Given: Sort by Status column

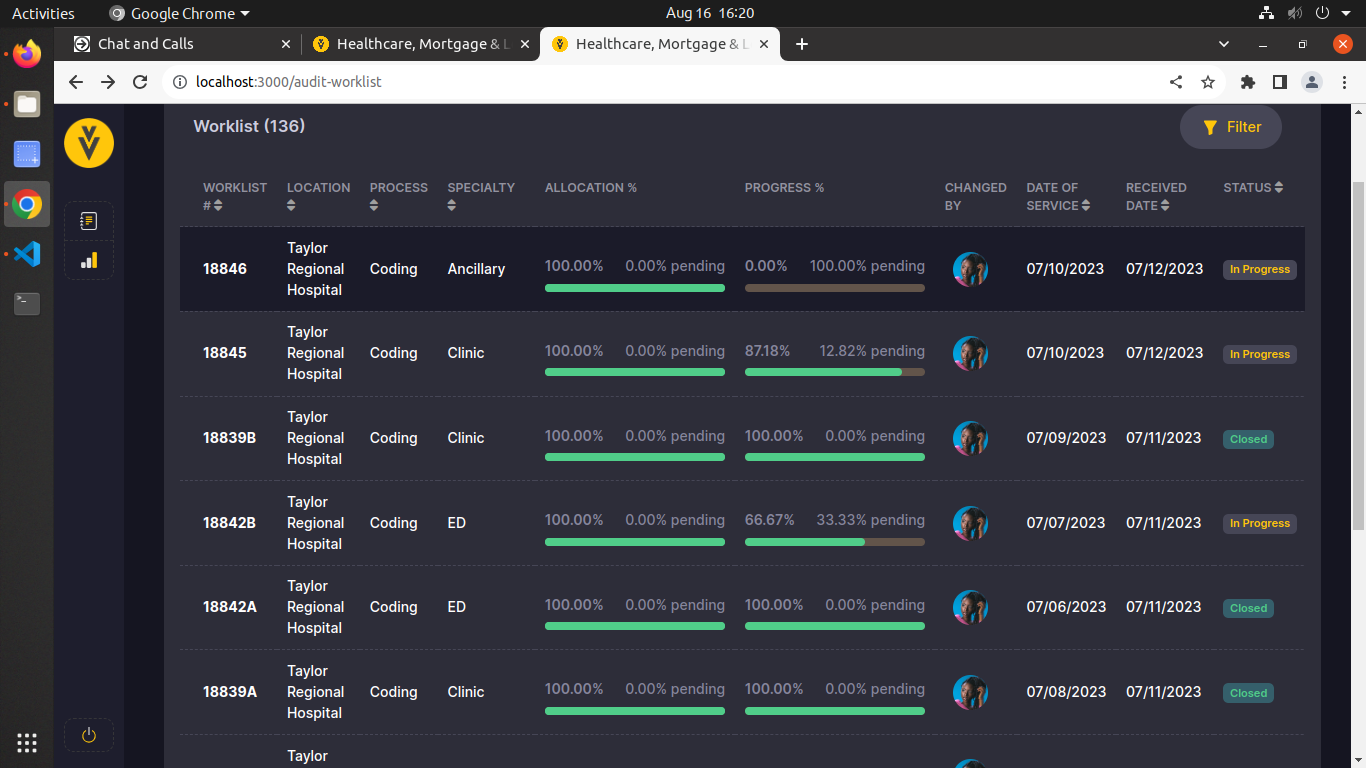Looking at the screenshot, I should point(1278,188).
